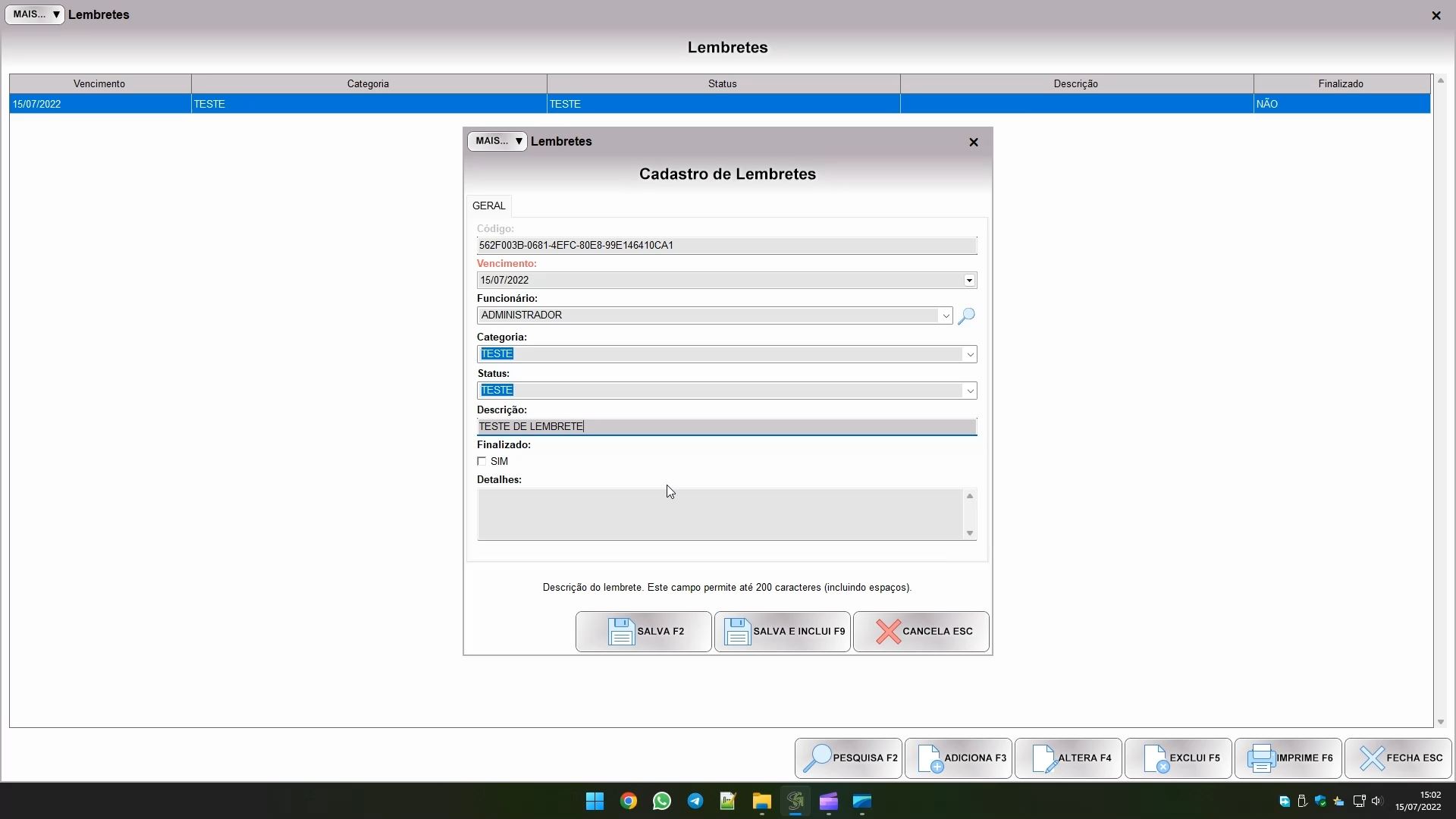Viewport: 1456px width, 819px height.
Task: Open WhatsApp from the taskbar
Action: coord(661,802)
